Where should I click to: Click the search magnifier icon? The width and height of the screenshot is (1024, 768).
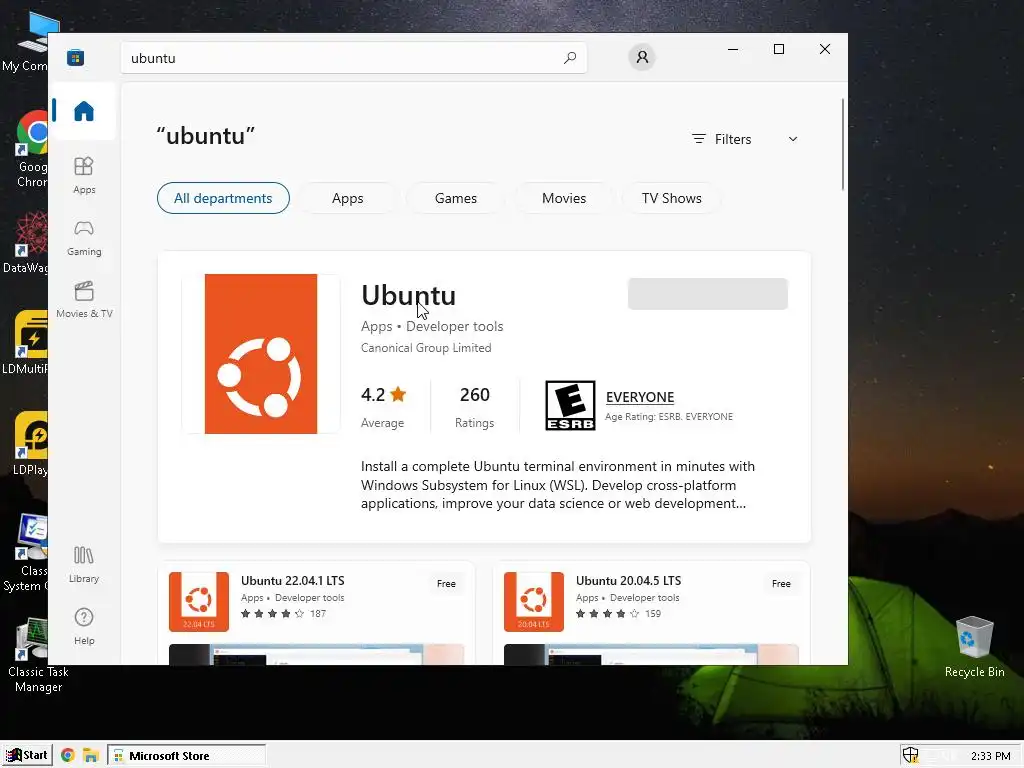(569, 57)
